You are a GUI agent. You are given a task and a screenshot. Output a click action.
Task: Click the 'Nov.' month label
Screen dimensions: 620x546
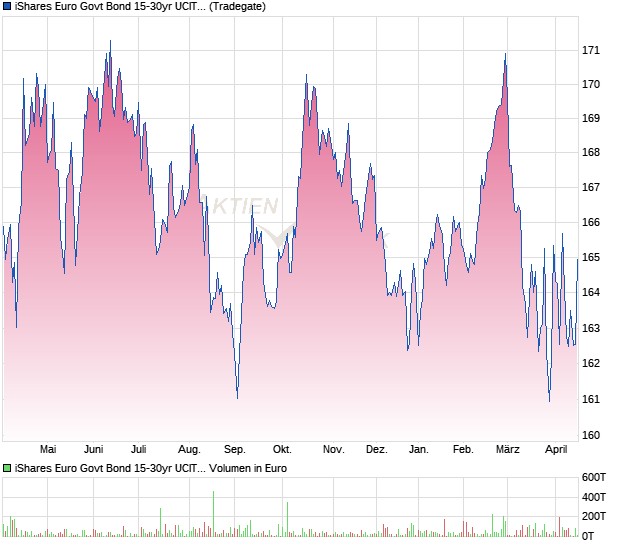(x=334, y=450)
